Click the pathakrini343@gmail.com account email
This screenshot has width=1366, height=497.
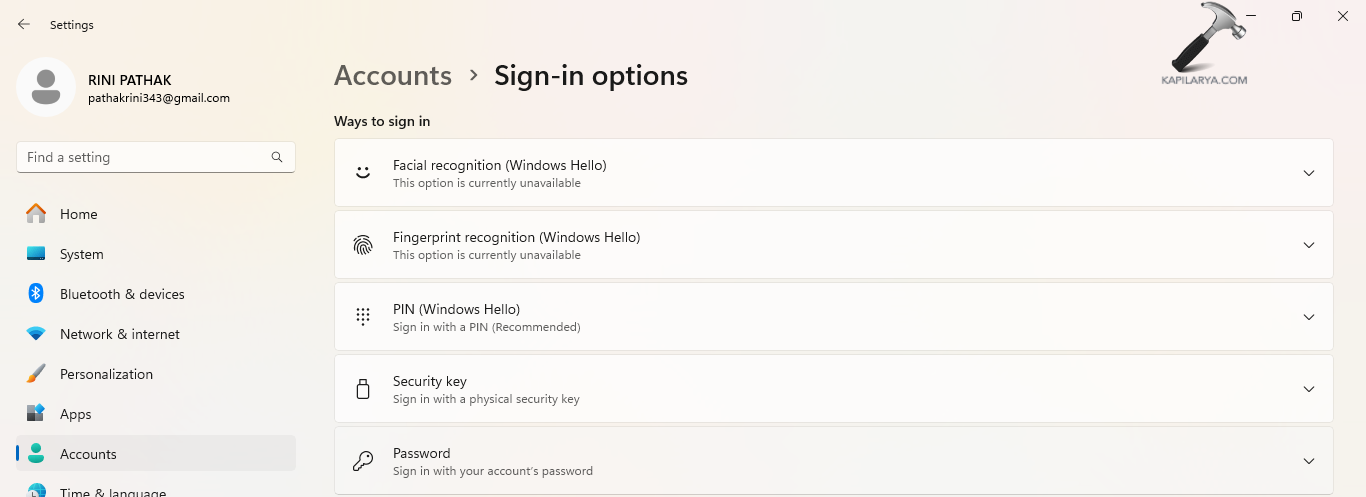click(159, 98)
